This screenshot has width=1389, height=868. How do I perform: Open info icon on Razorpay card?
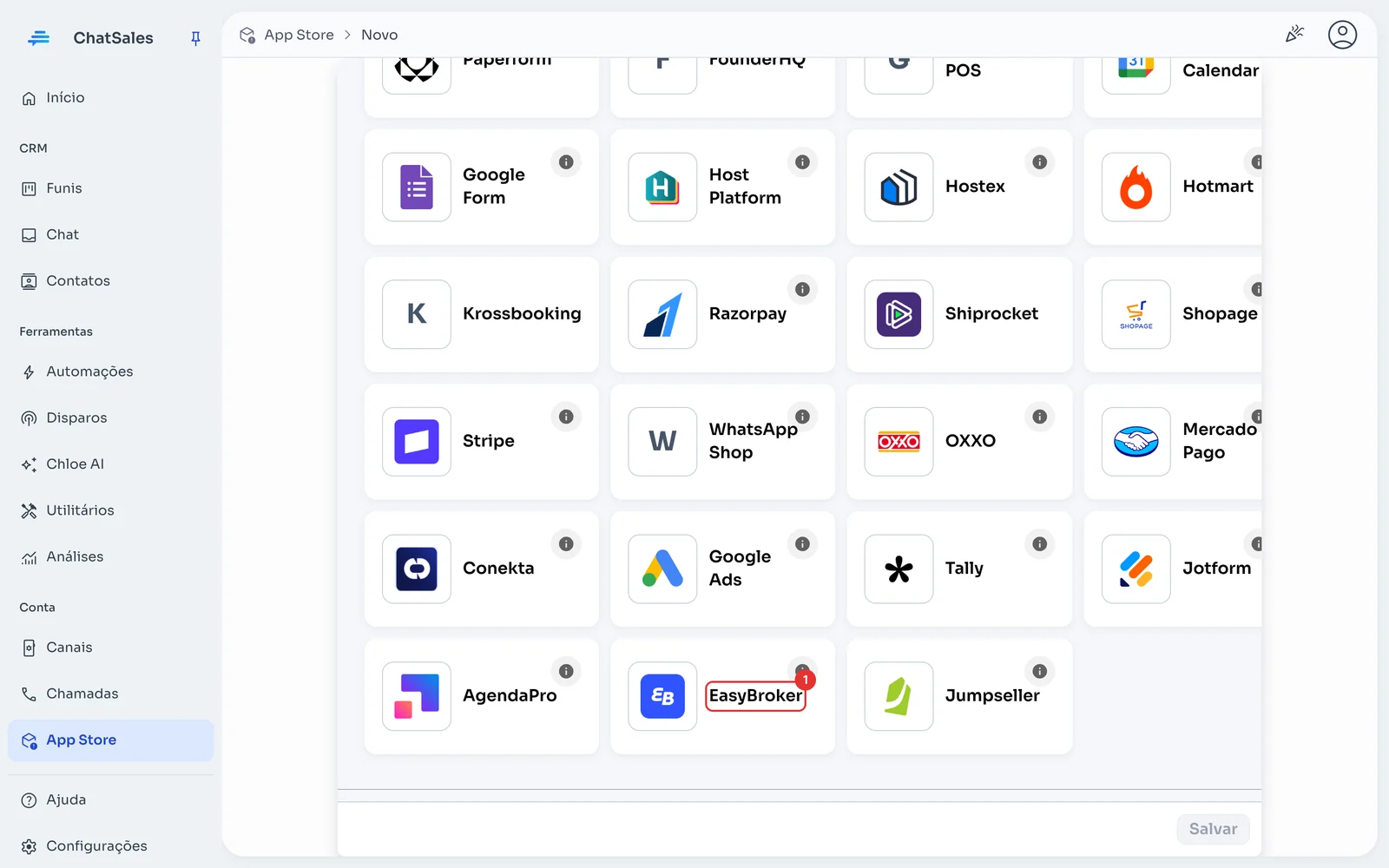point(802,290)
